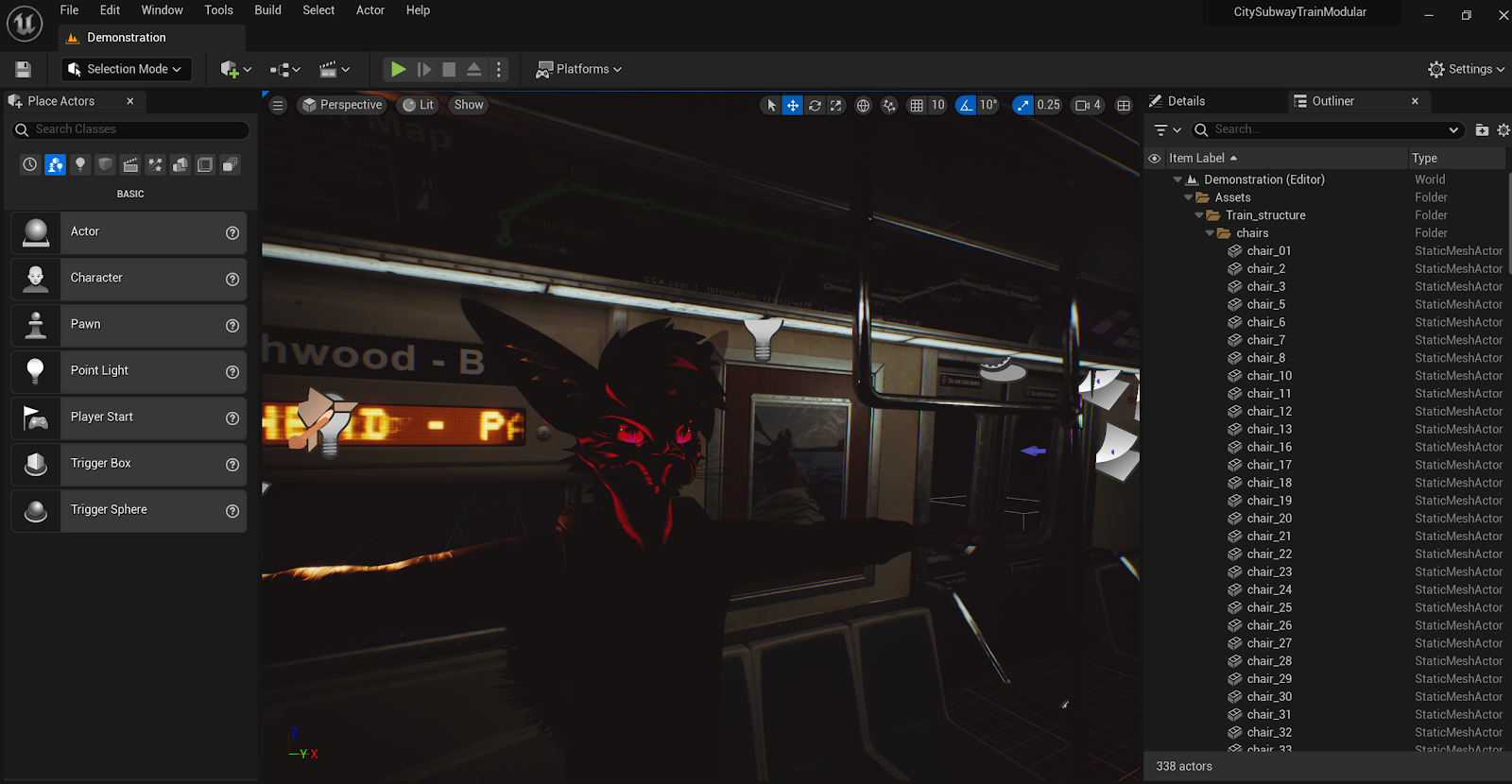
Task: Toggle surface snapping in the viewport
Action: coord(889,106)
